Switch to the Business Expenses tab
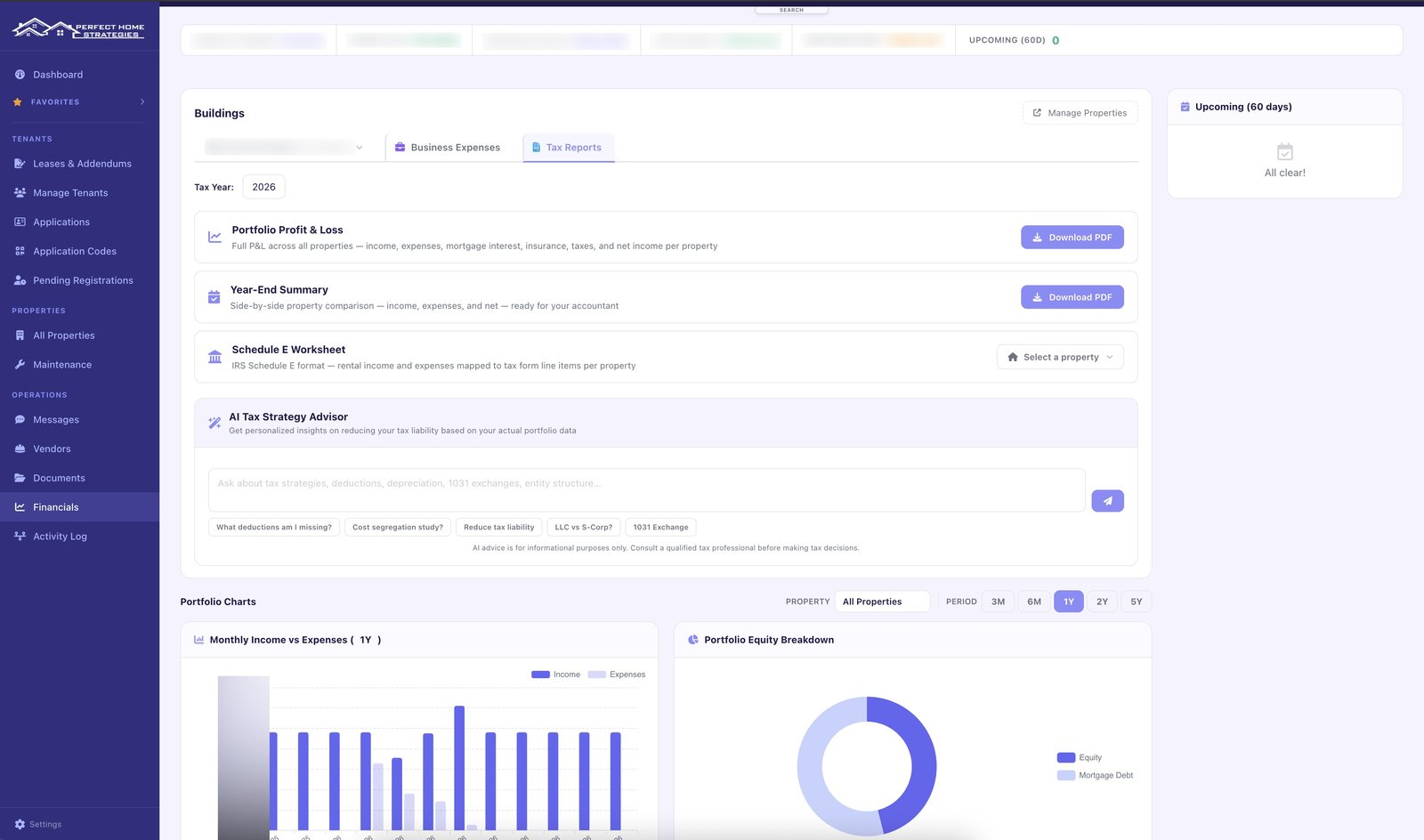Viewport: 1424px width, 840px height. click(x=448, y=148)
